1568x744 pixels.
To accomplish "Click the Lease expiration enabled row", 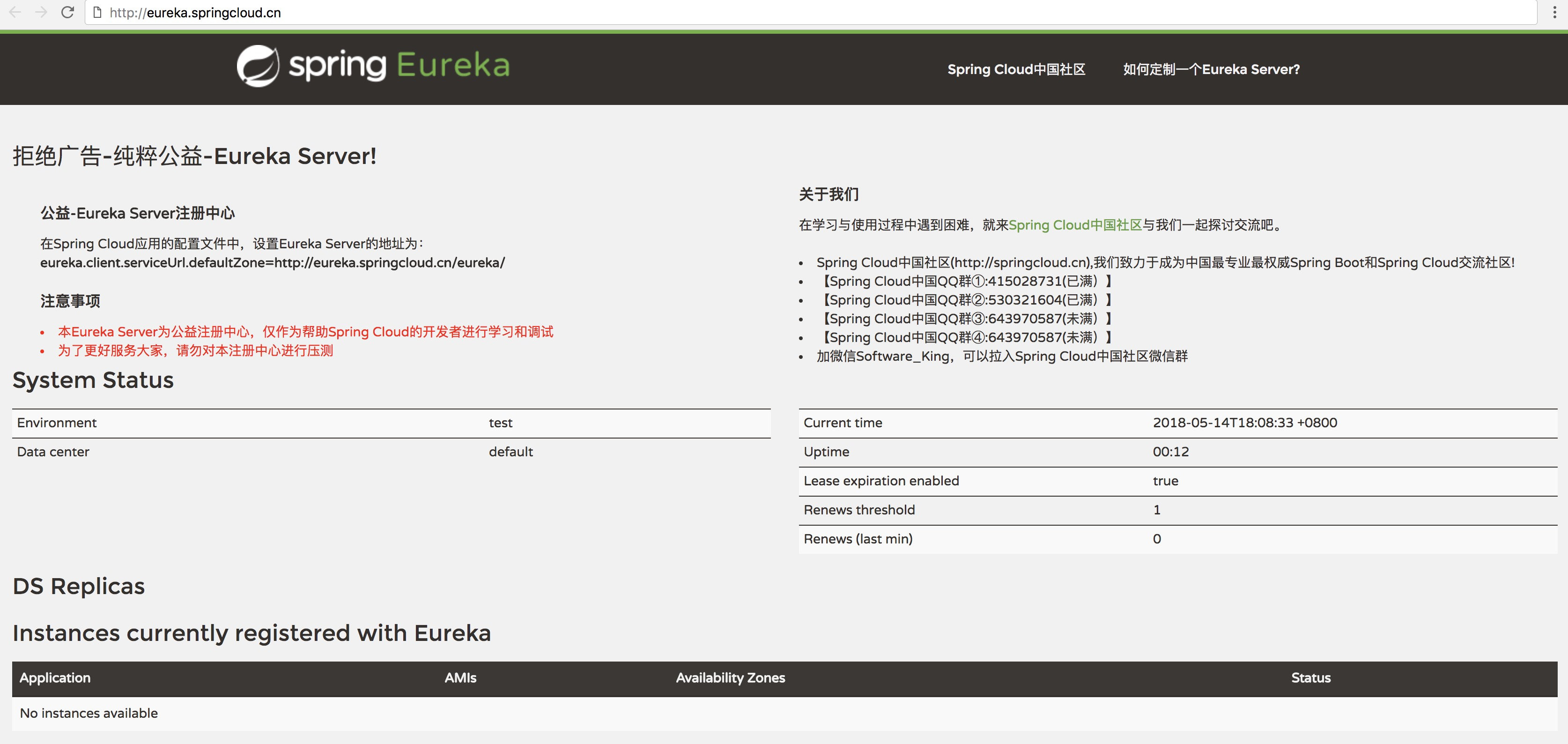I will pyautogui.click(x=881, y=481).
